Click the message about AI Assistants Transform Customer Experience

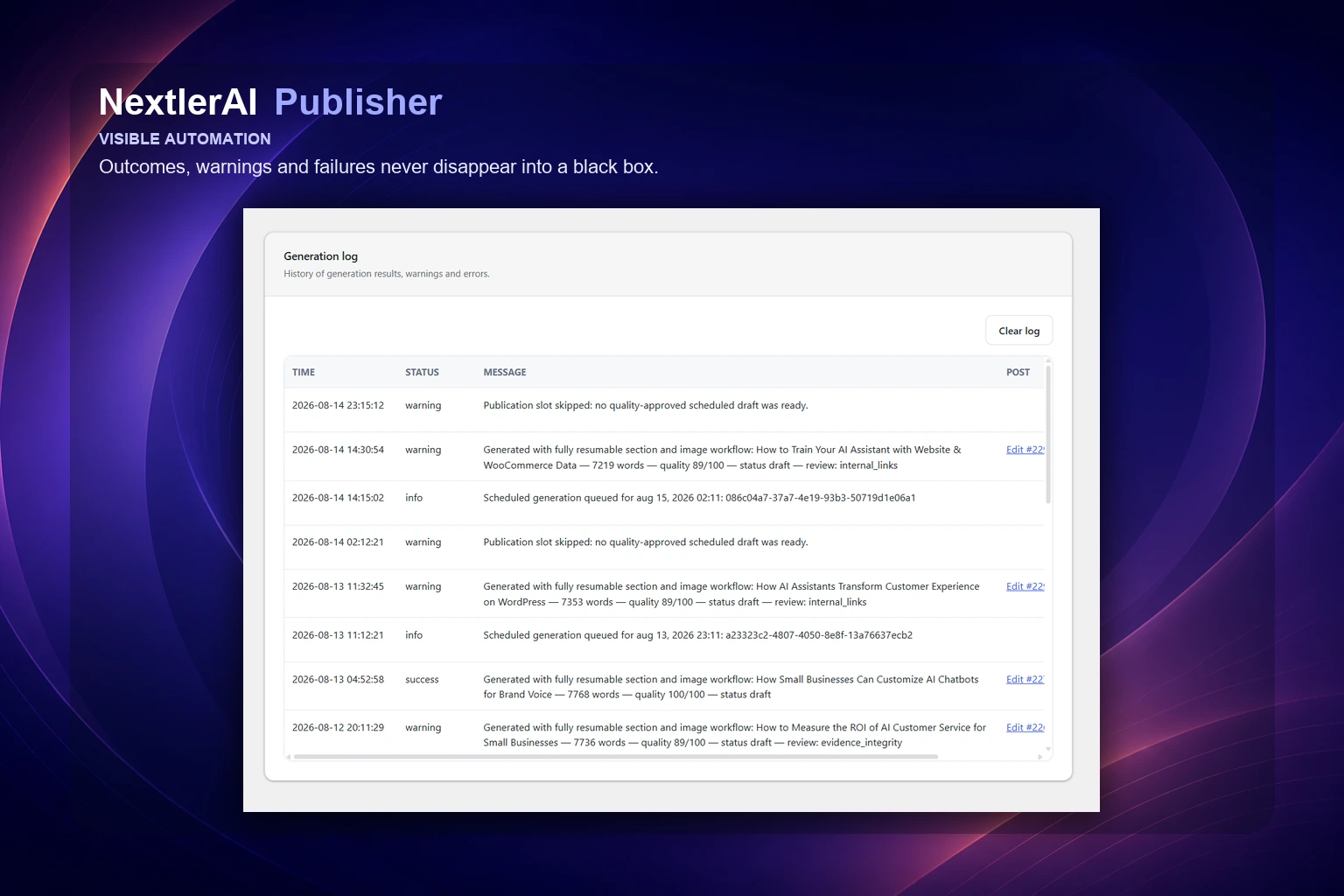pyautogui.click(x=731, y=594)
